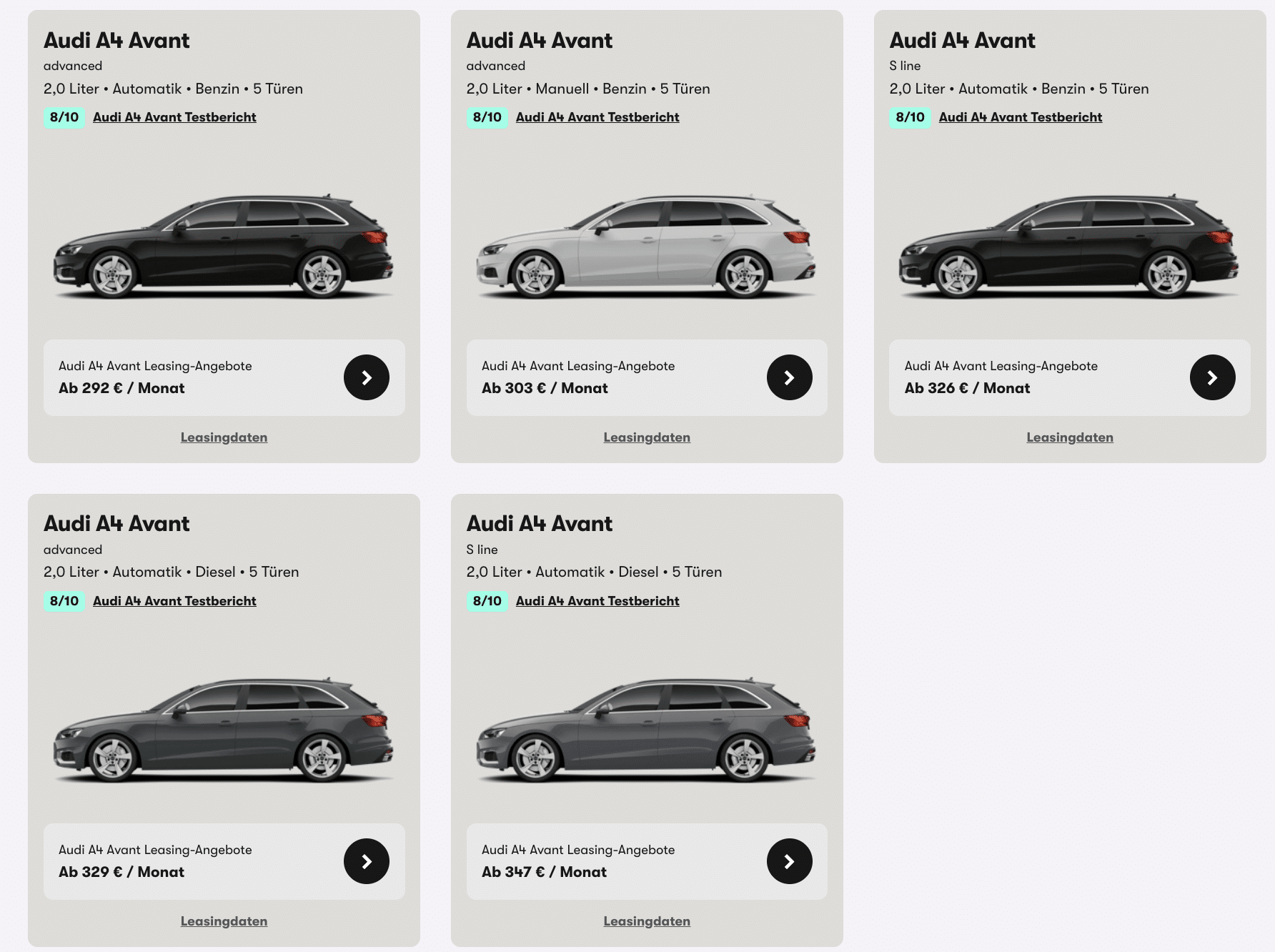Click arrow button for 347 € leasing offer

pos(789,861)
